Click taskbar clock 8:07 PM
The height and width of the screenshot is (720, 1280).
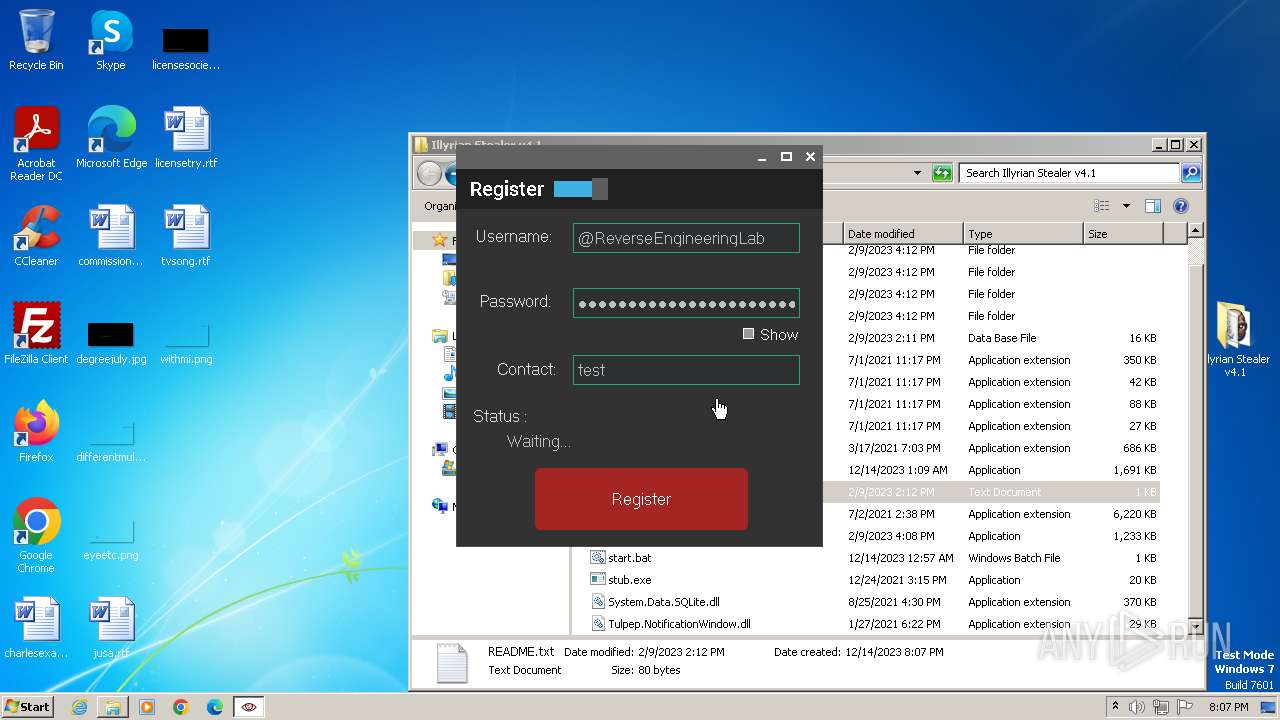click(1228, 707)
